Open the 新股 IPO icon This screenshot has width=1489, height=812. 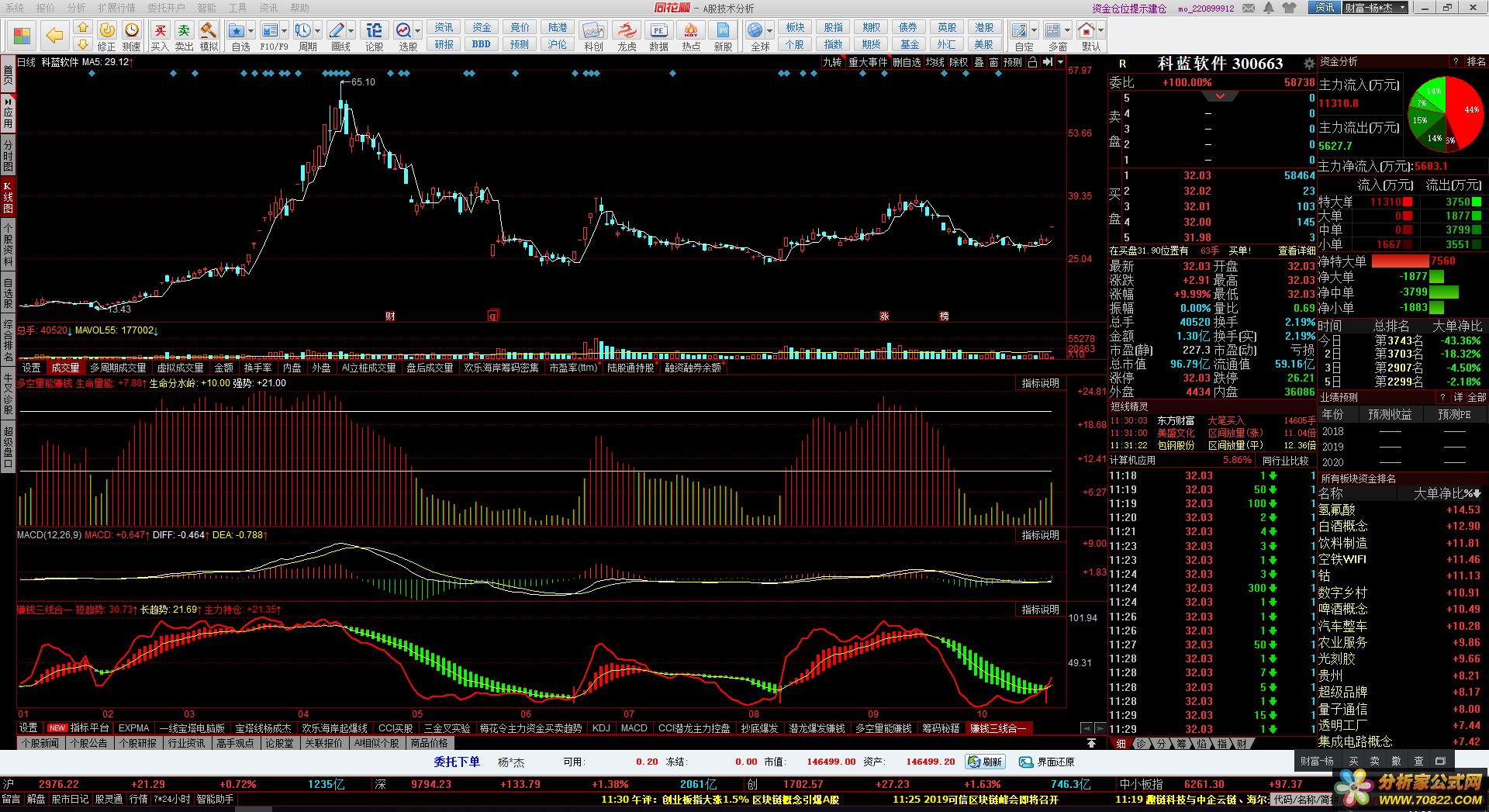click(723, 30)
